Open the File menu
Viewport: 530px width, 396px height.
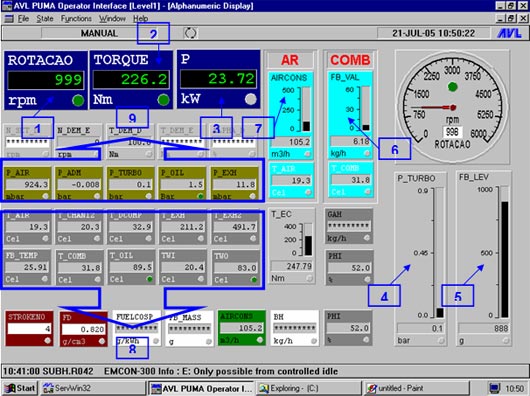click(23, 19)
